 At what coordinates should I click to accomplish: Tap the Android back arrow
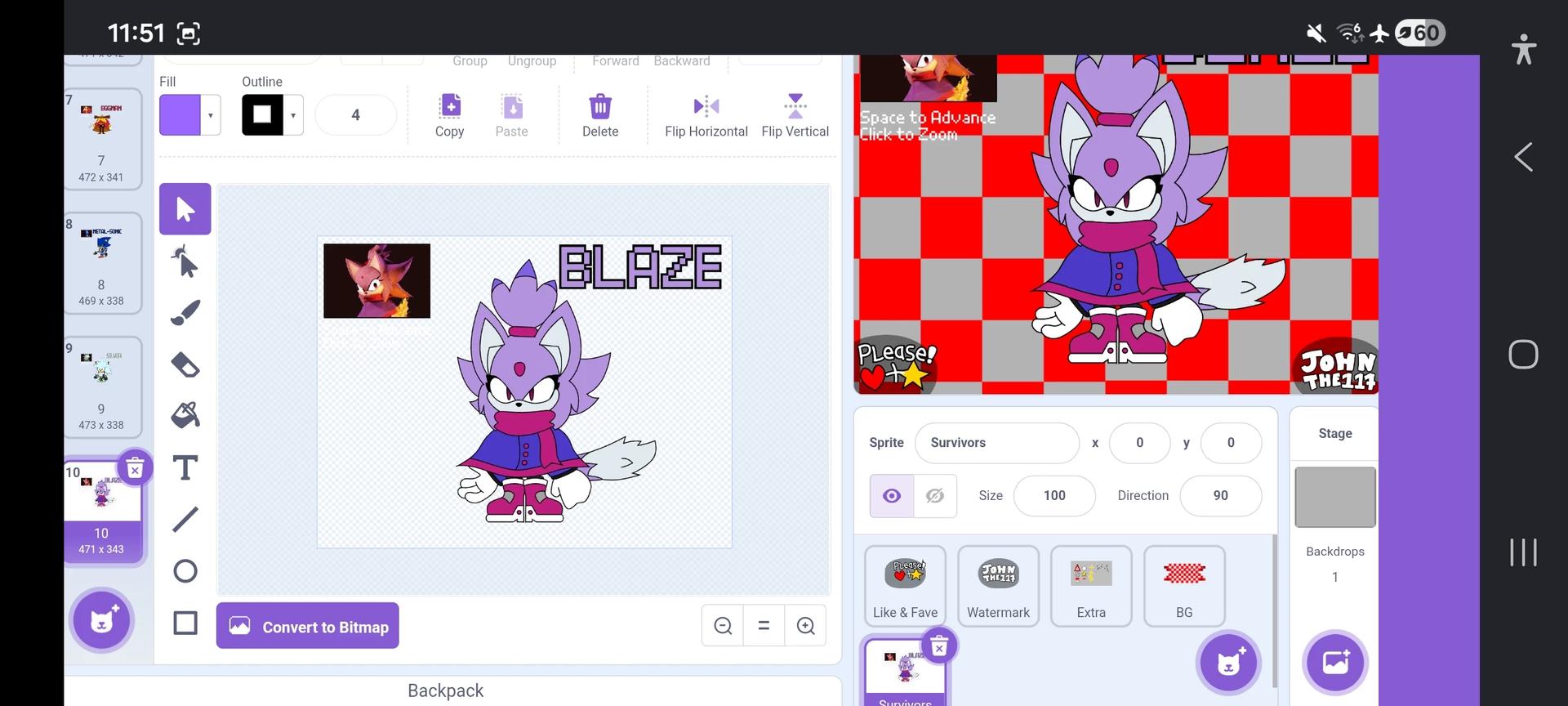1523,157
